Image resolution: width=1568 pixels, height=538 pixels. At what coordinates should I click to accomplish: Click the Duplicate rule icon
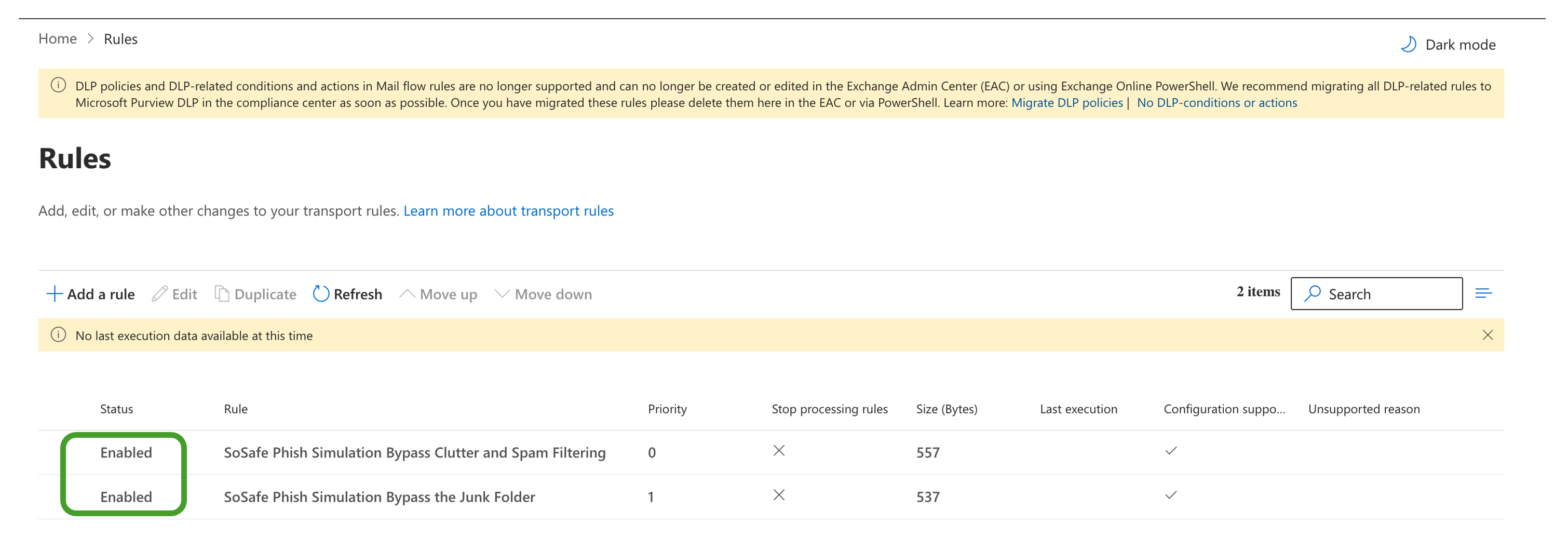tap(222, 294)
